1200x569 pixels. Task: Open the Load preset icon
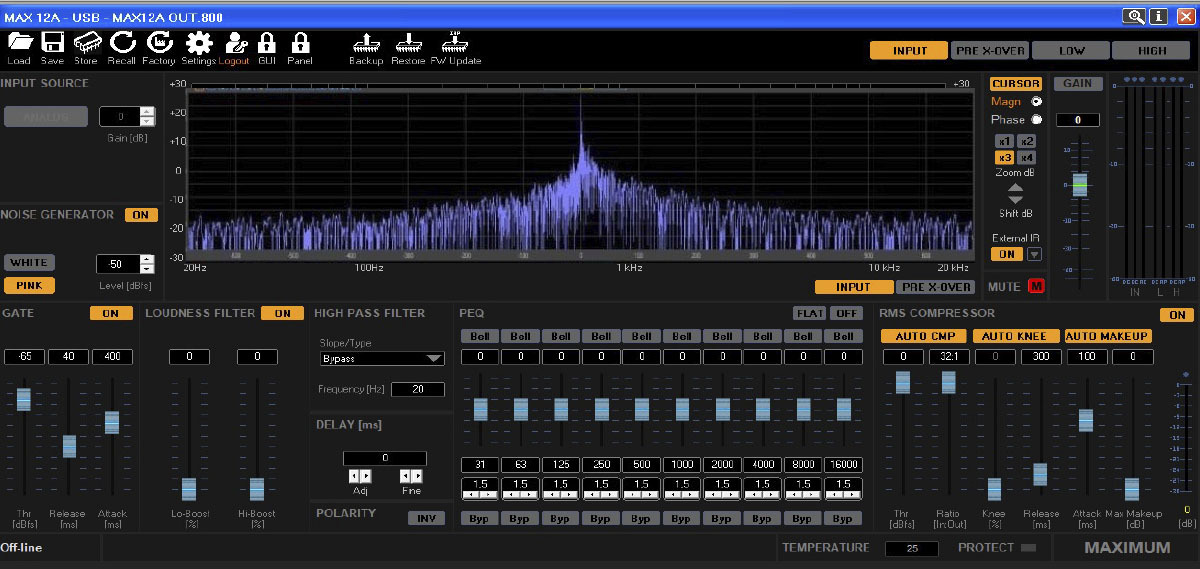click(19, 42)
